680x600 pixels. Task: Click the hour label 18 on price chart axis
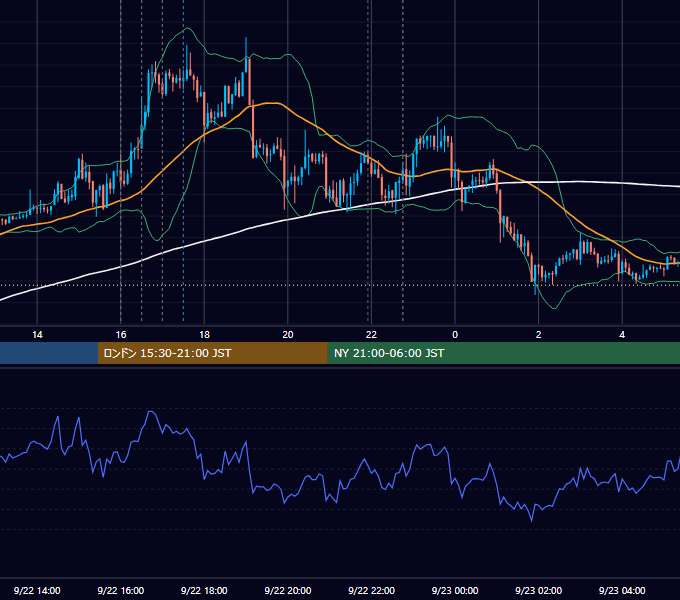[x=204, y=335]
